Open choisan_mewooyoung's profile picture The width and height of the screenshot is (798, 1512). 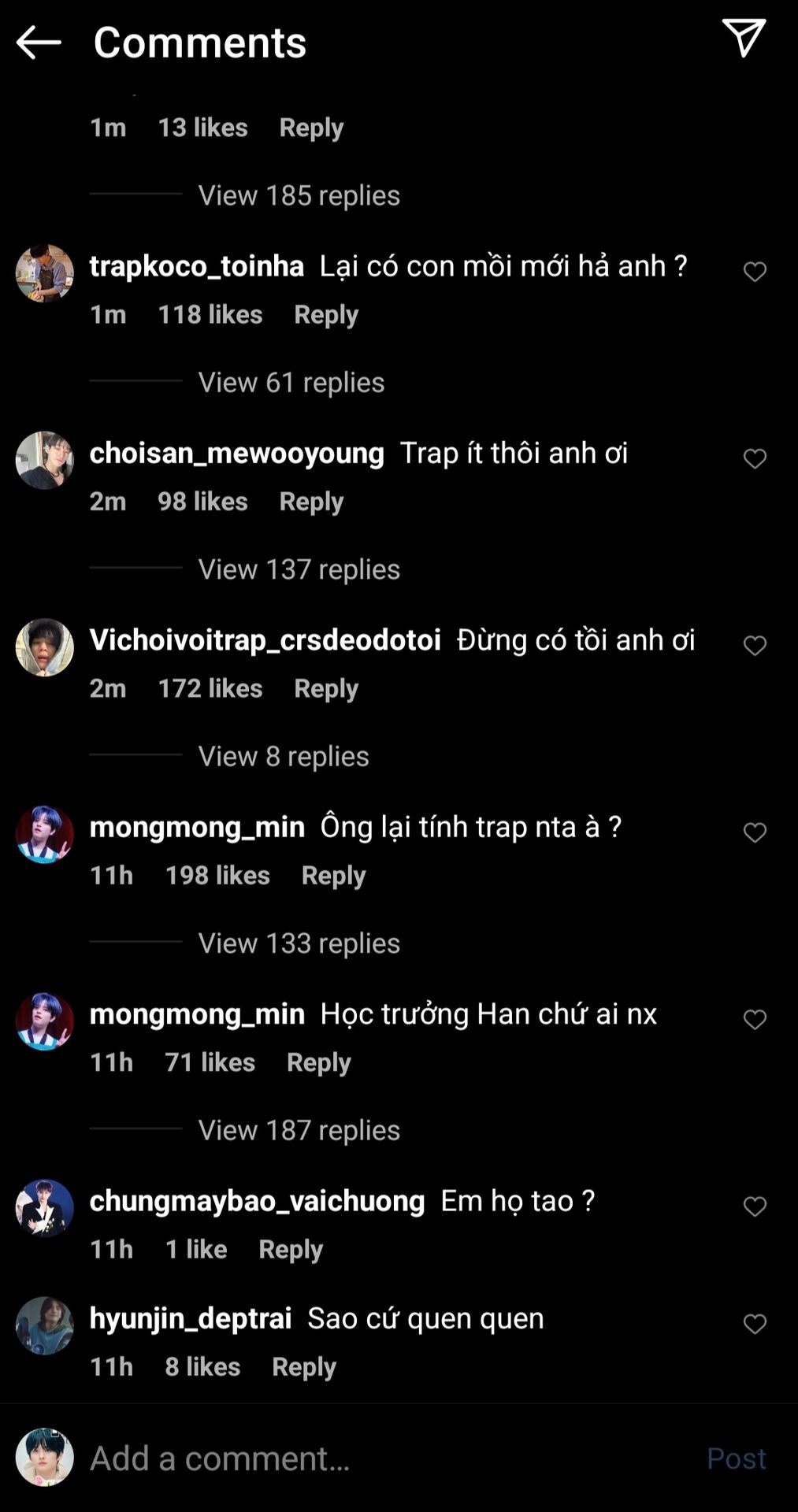click(45, 460)
